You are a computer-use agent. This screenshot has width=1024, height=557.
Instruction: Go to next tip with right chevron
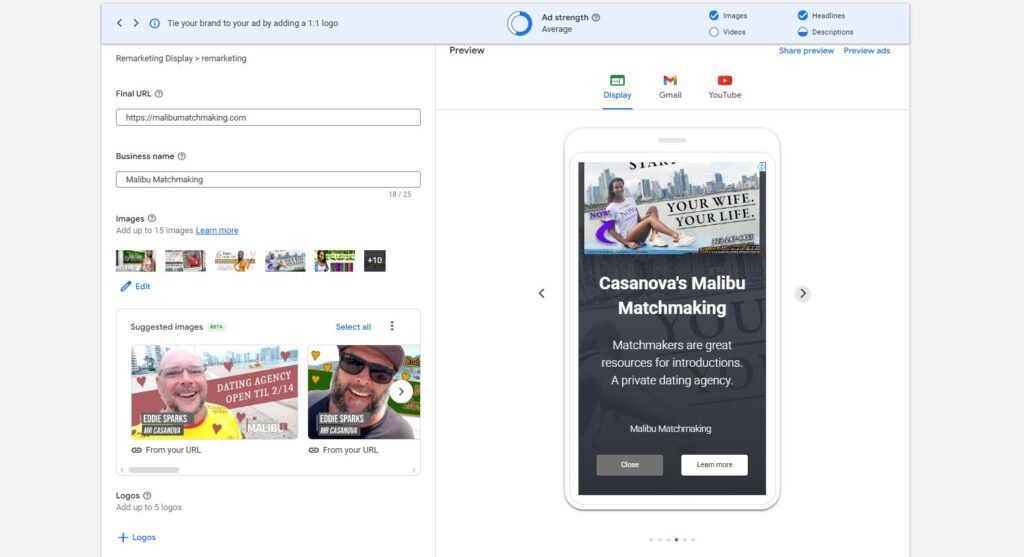(x=136, y=23)
